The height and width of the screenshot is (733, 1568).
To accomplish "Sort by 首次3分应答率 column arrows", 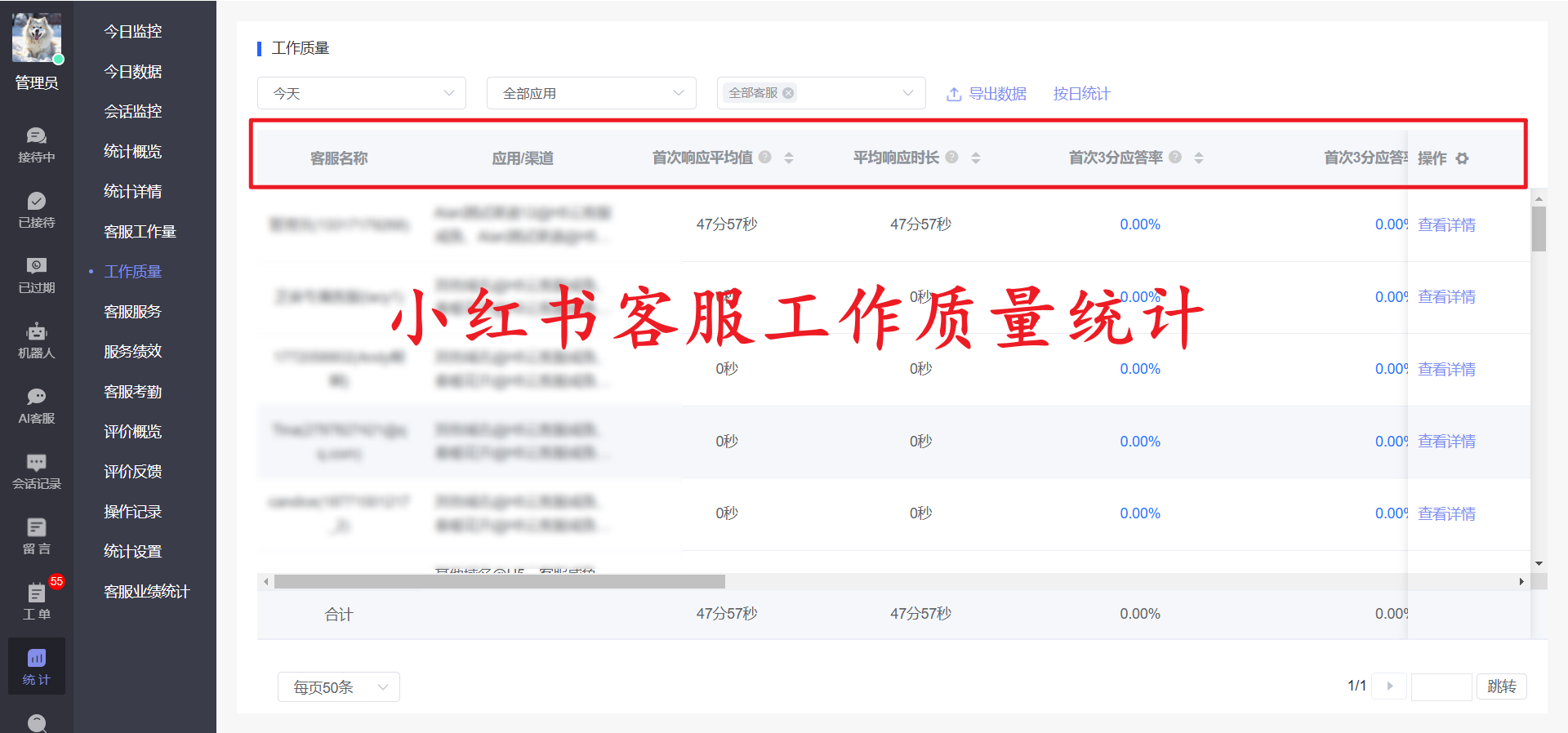I will point(1199,158).
